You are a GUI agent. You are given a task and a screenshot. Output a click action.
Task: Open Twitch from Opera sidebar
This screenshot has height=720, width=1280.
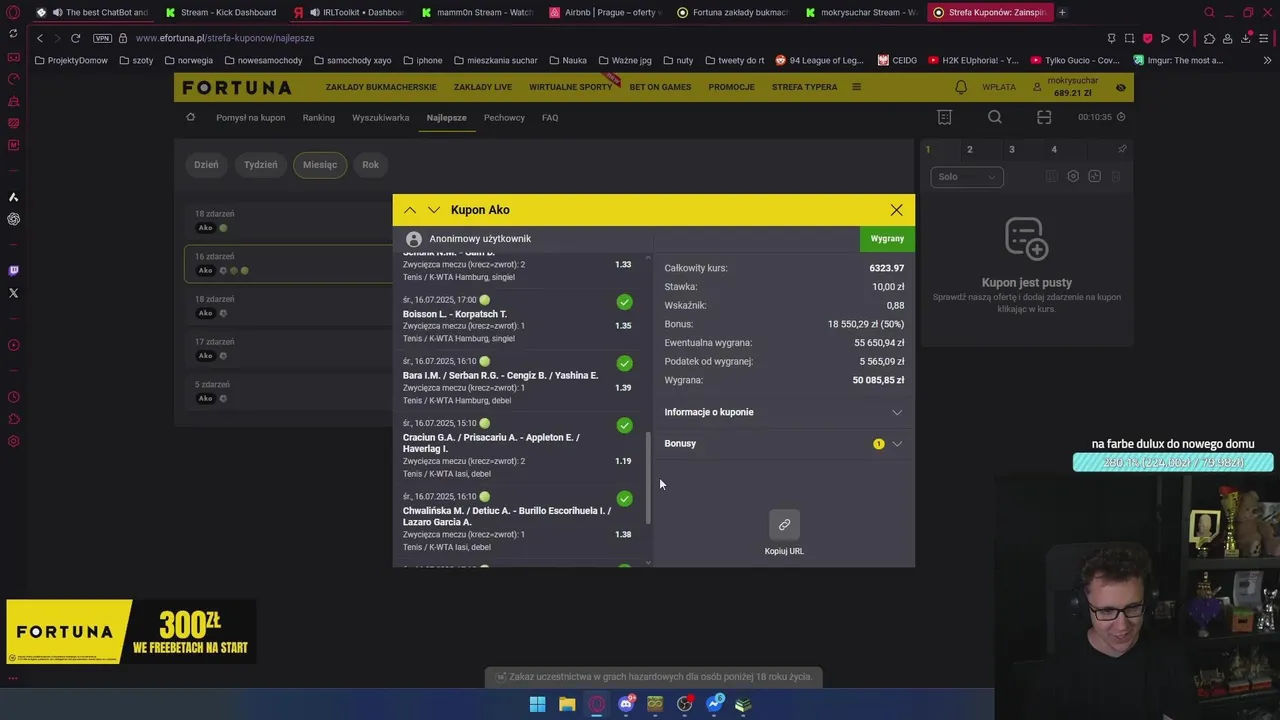coord(13,271)
